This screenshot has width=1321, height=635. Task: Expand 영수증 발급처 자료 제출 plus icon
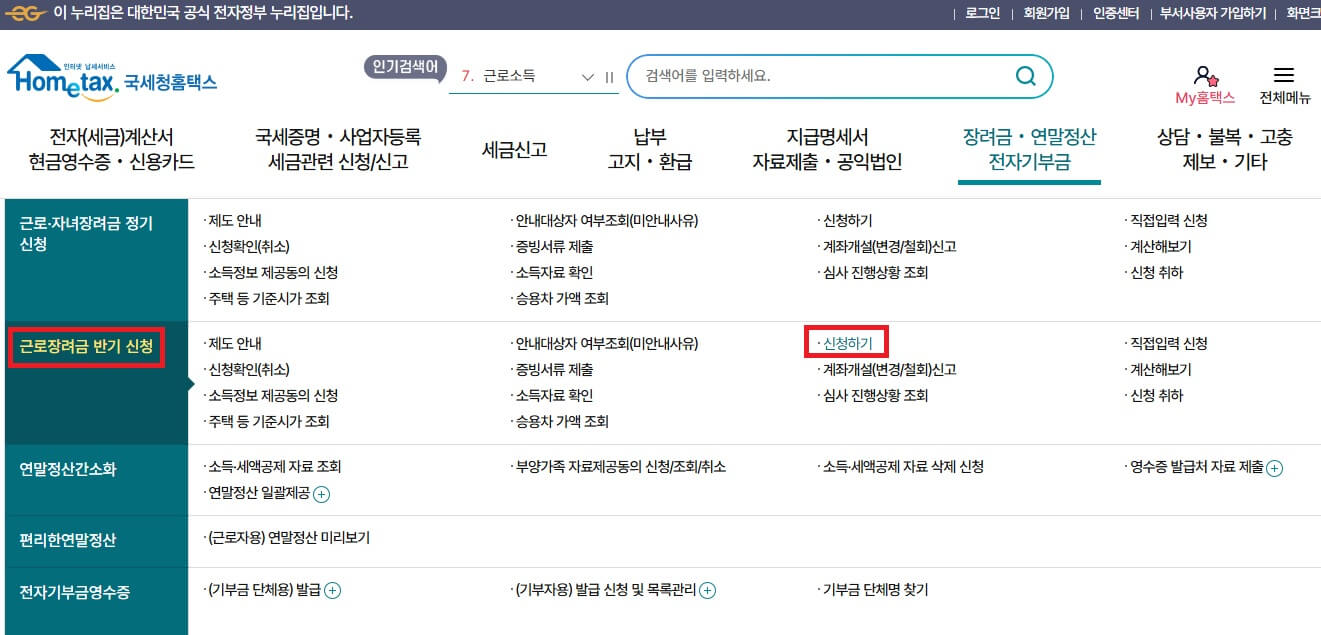(1274, 467)
